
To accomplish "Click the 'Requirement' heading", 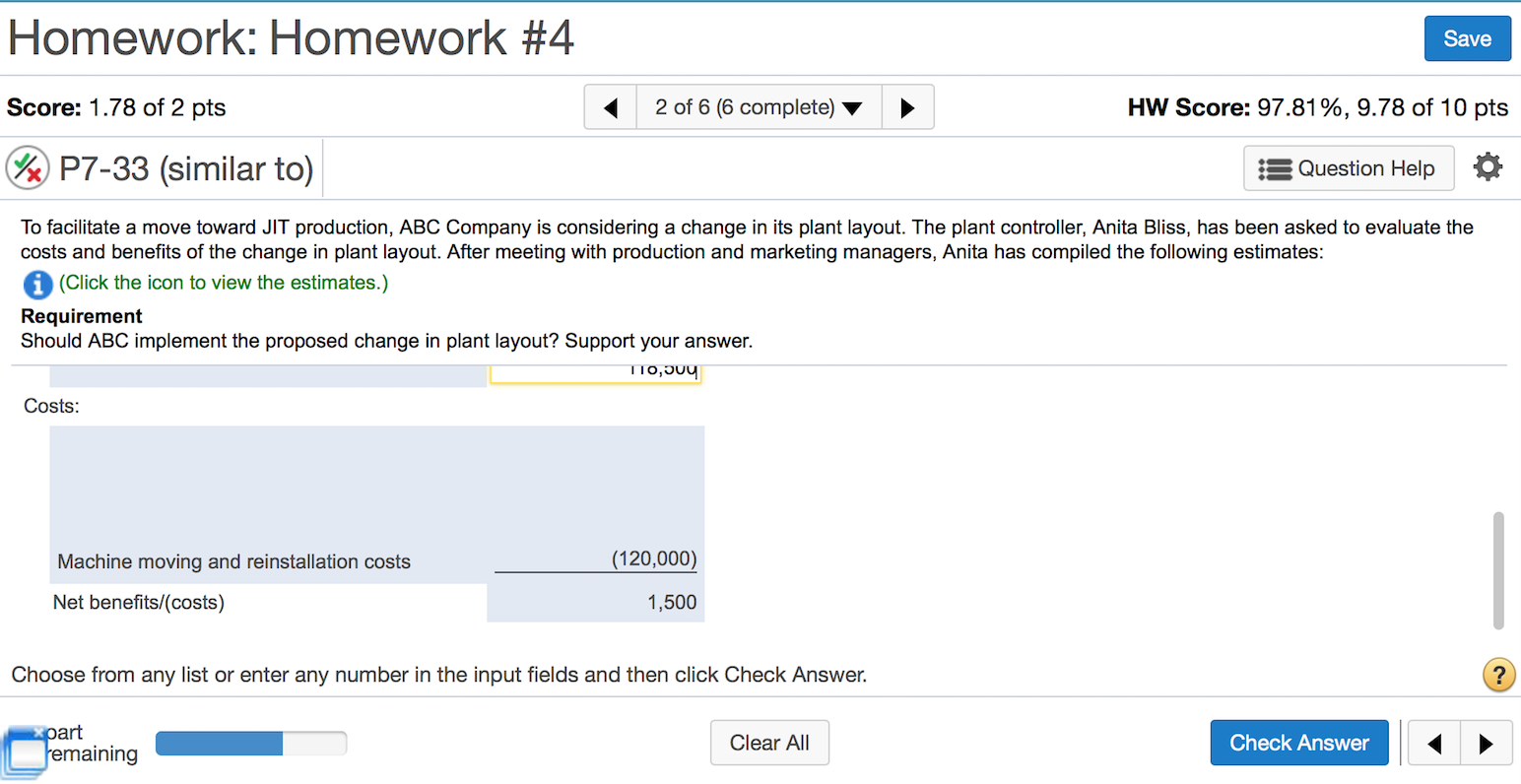I will [82, 316].
